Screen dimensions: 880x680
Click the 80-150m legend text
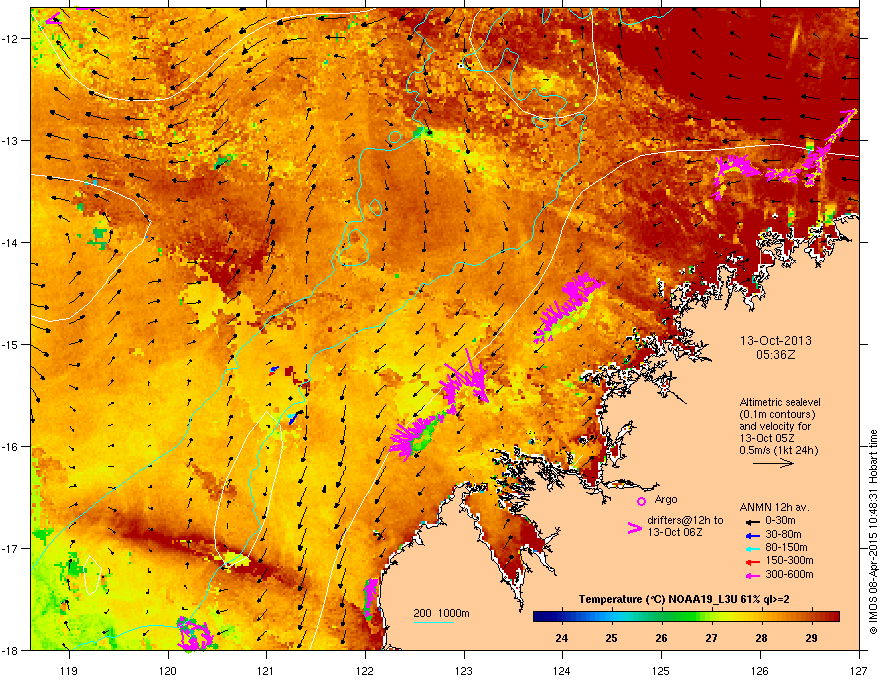tap(786, 547)
